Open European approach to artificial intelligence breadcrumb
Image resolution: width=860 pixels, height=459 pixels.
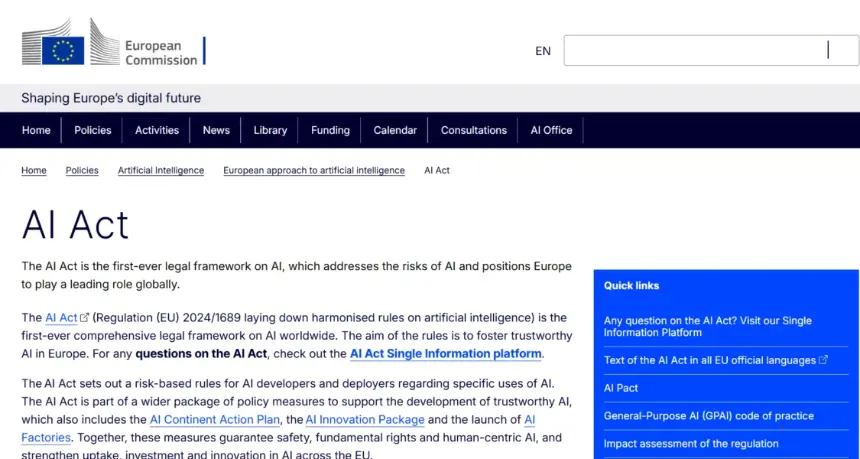(x=314, y=171)
